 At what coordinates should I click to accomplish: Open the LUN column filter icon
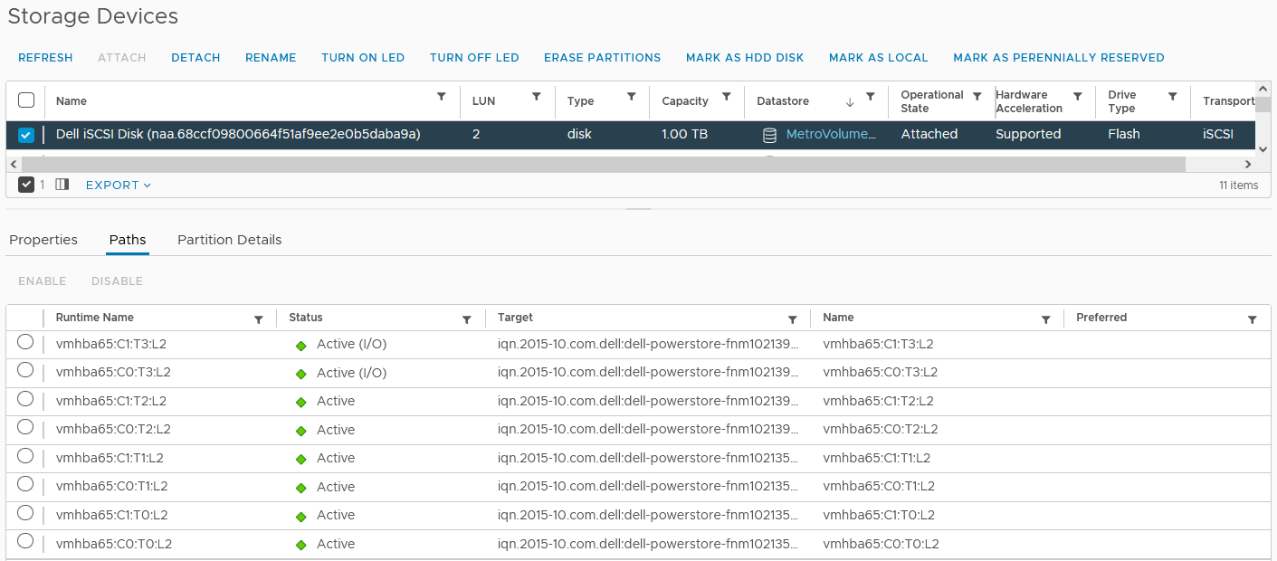[536, 97]
